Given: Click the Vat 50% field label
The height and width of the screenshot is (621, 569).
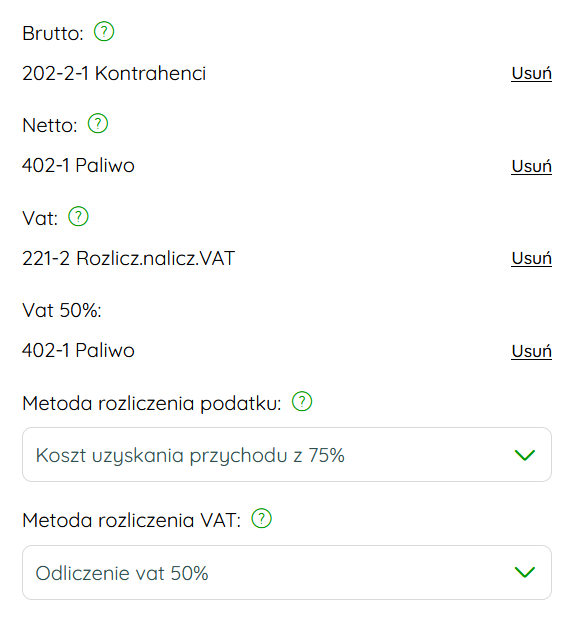Looking at the screenshot, I should pos(62,310).
